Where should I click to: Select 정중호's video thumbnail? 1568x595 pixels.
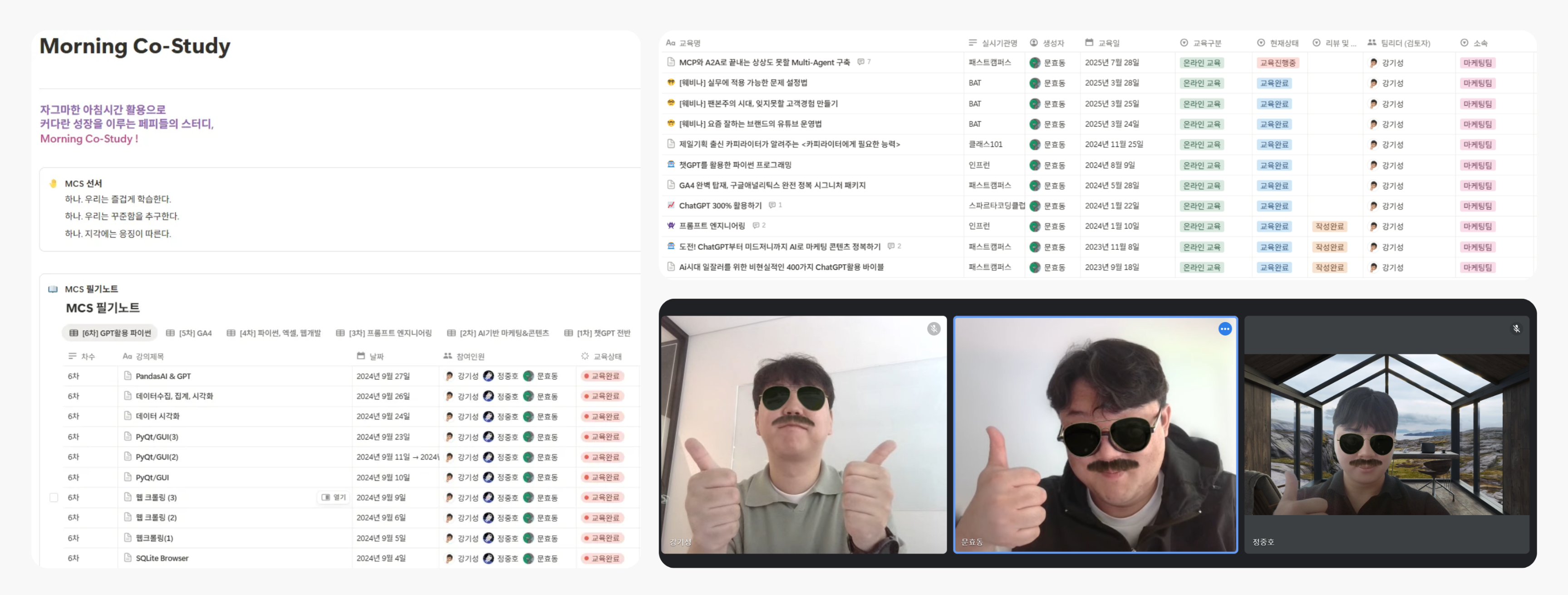(1386, 434)
